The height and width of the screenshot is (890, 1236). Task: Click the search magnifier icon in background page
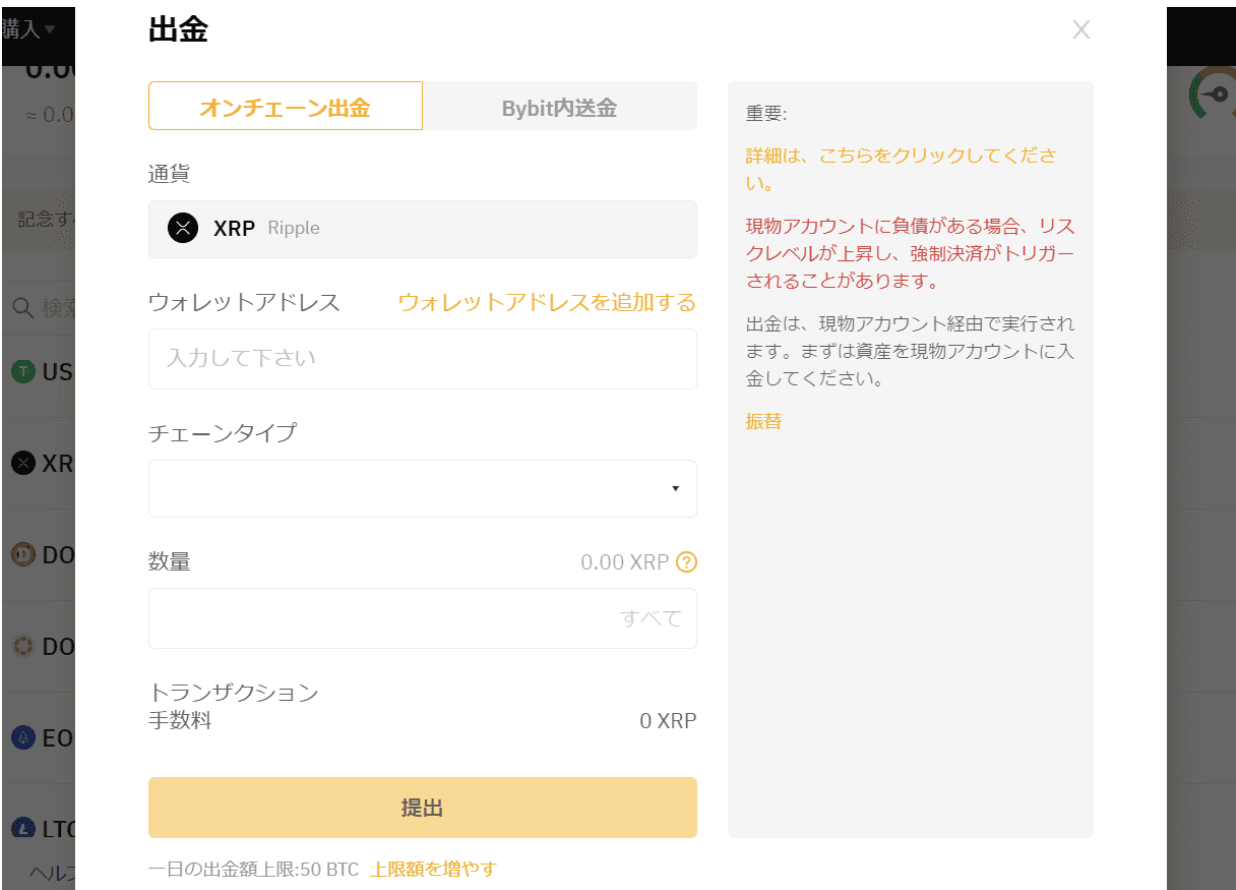23,307
